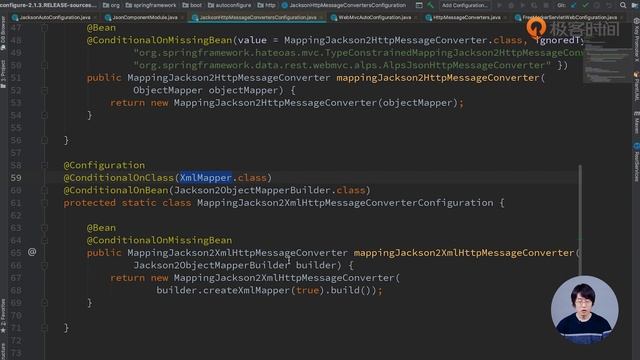Click the Git Commit checkmark icon

[586, 5]
